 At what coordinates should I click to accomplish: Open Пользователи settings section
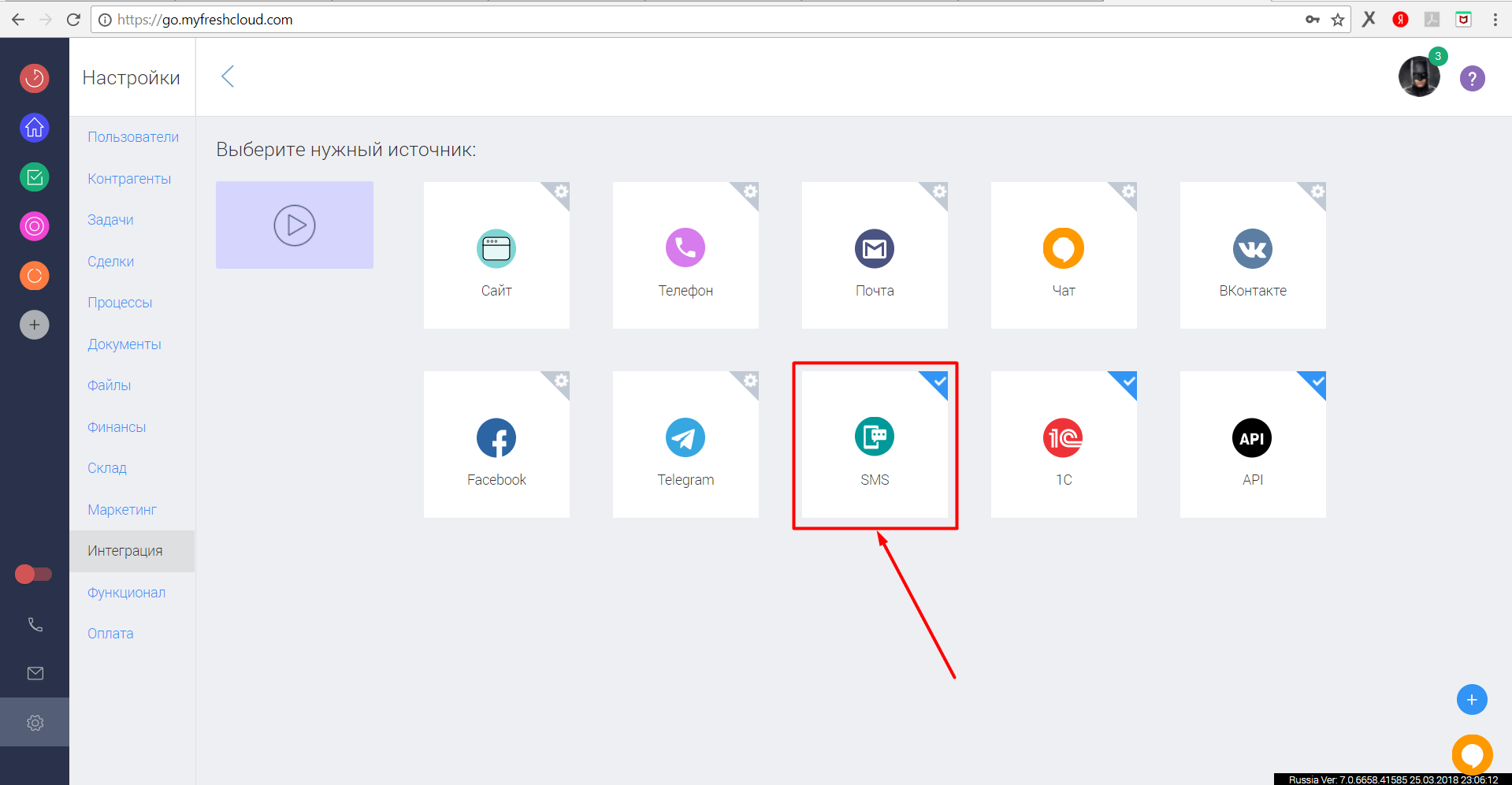133,137
